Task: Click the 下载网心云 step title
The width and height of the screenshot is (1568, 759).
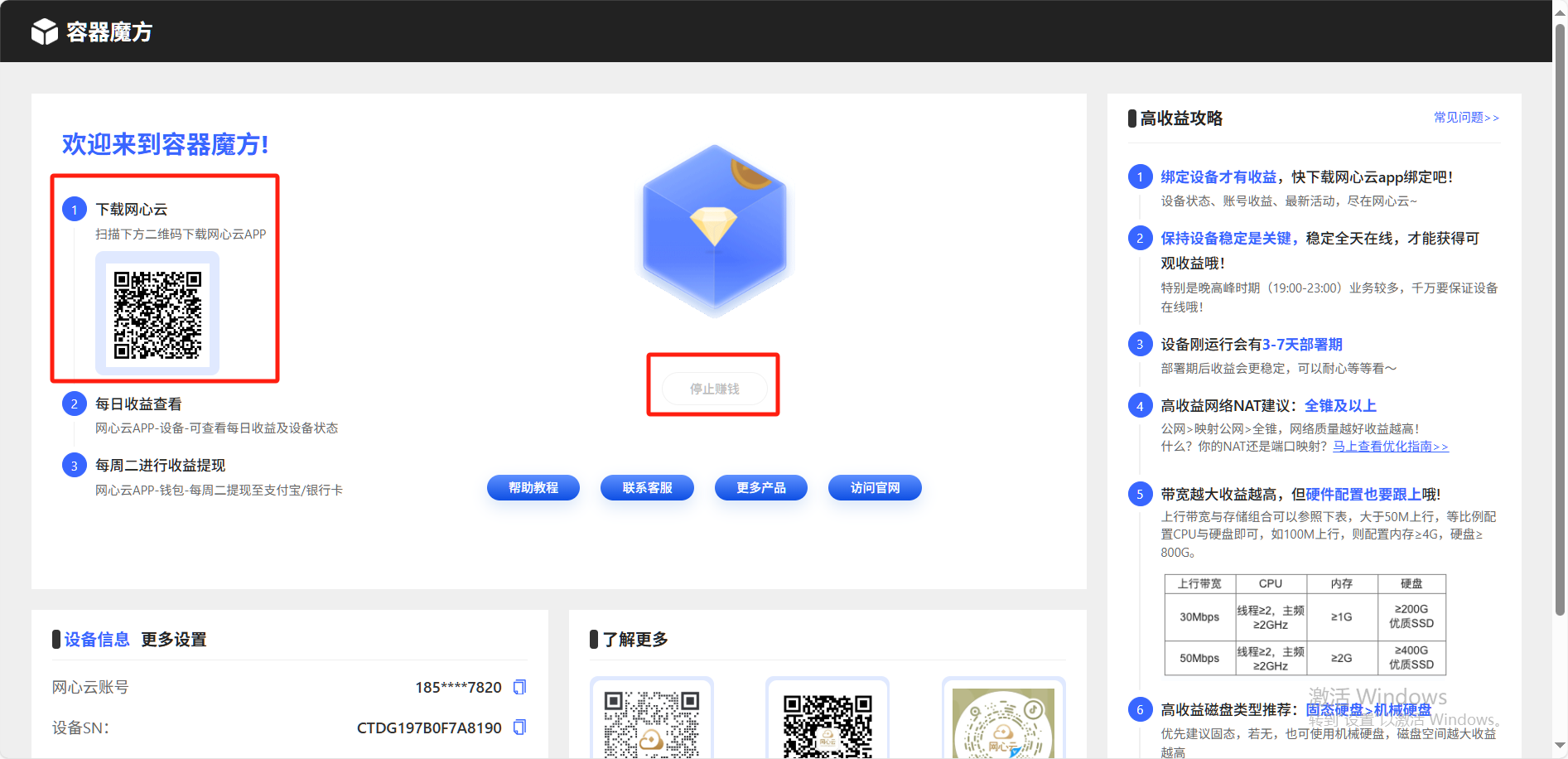Action: [131, 209]
